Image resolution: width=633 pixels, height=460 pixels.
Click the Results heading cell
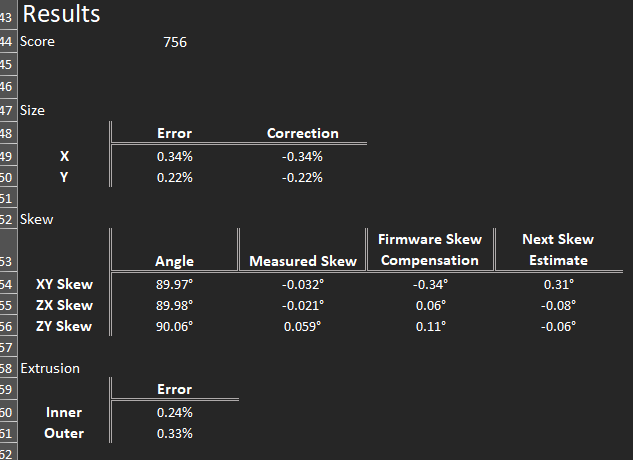(61, 15)
